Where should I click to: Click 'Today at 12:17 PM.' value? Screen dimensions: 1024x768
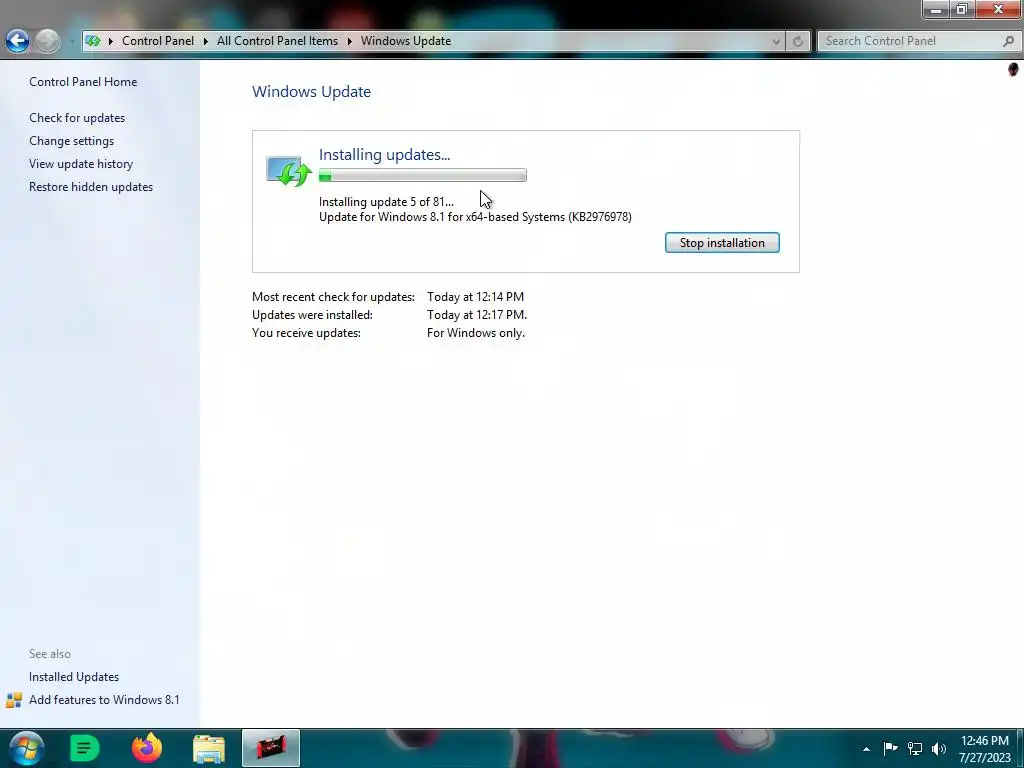point(477,315)
